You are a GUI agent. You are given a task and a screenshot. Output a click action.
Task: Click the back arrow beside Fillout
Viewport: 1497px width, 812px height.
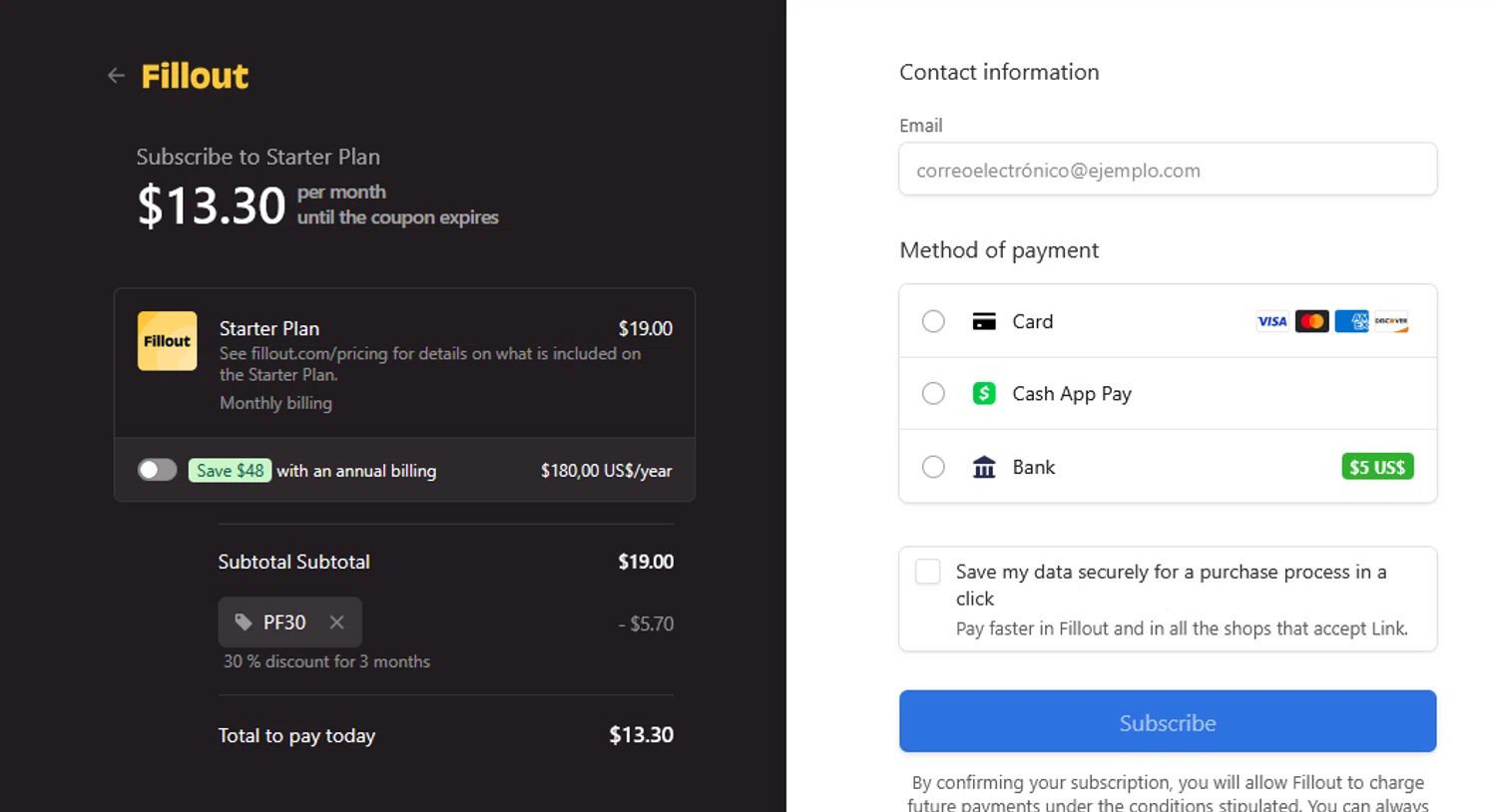(x=116, y=76)
